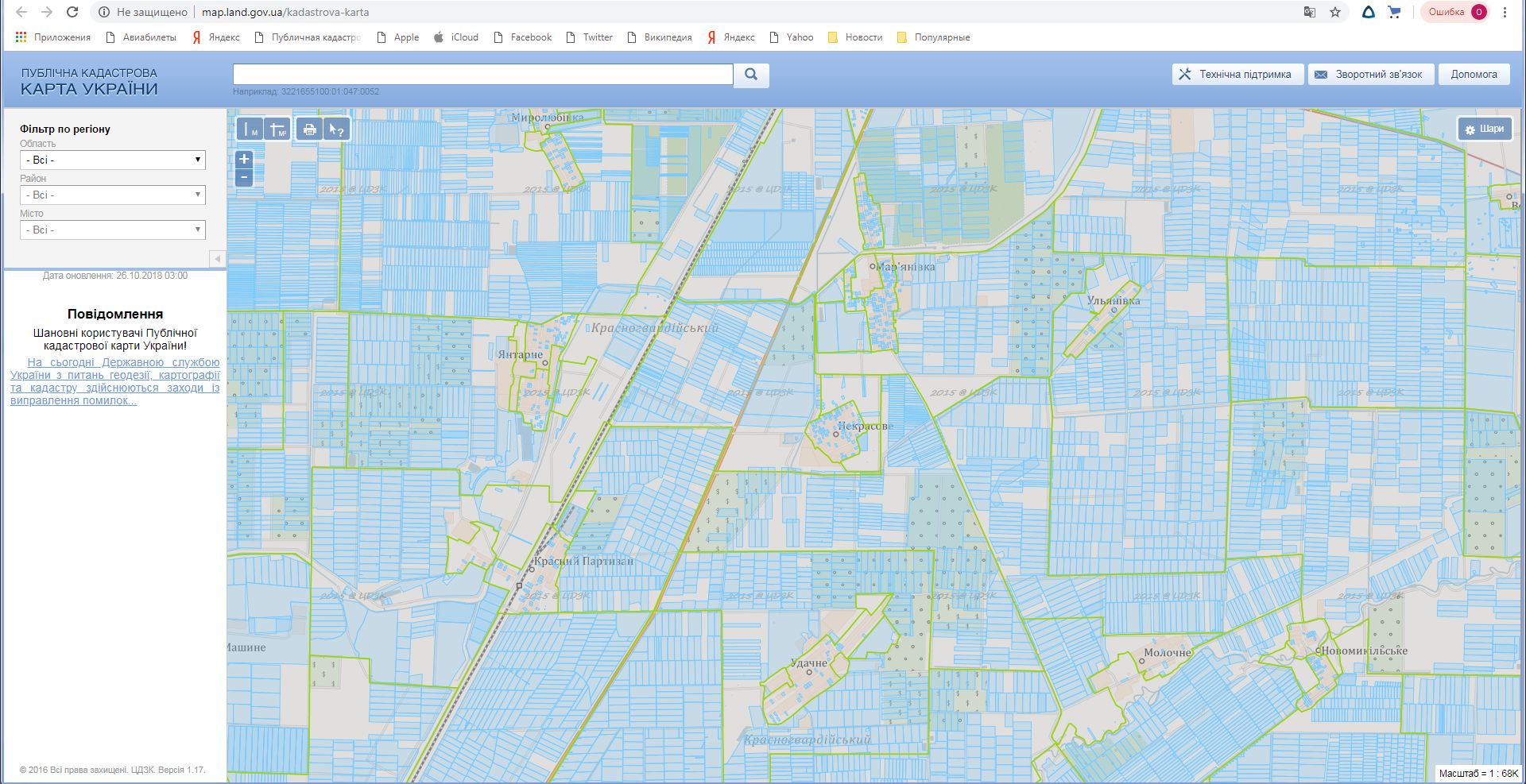
Task: Click the search magnifier button
Action: click(x=750, y=75)
